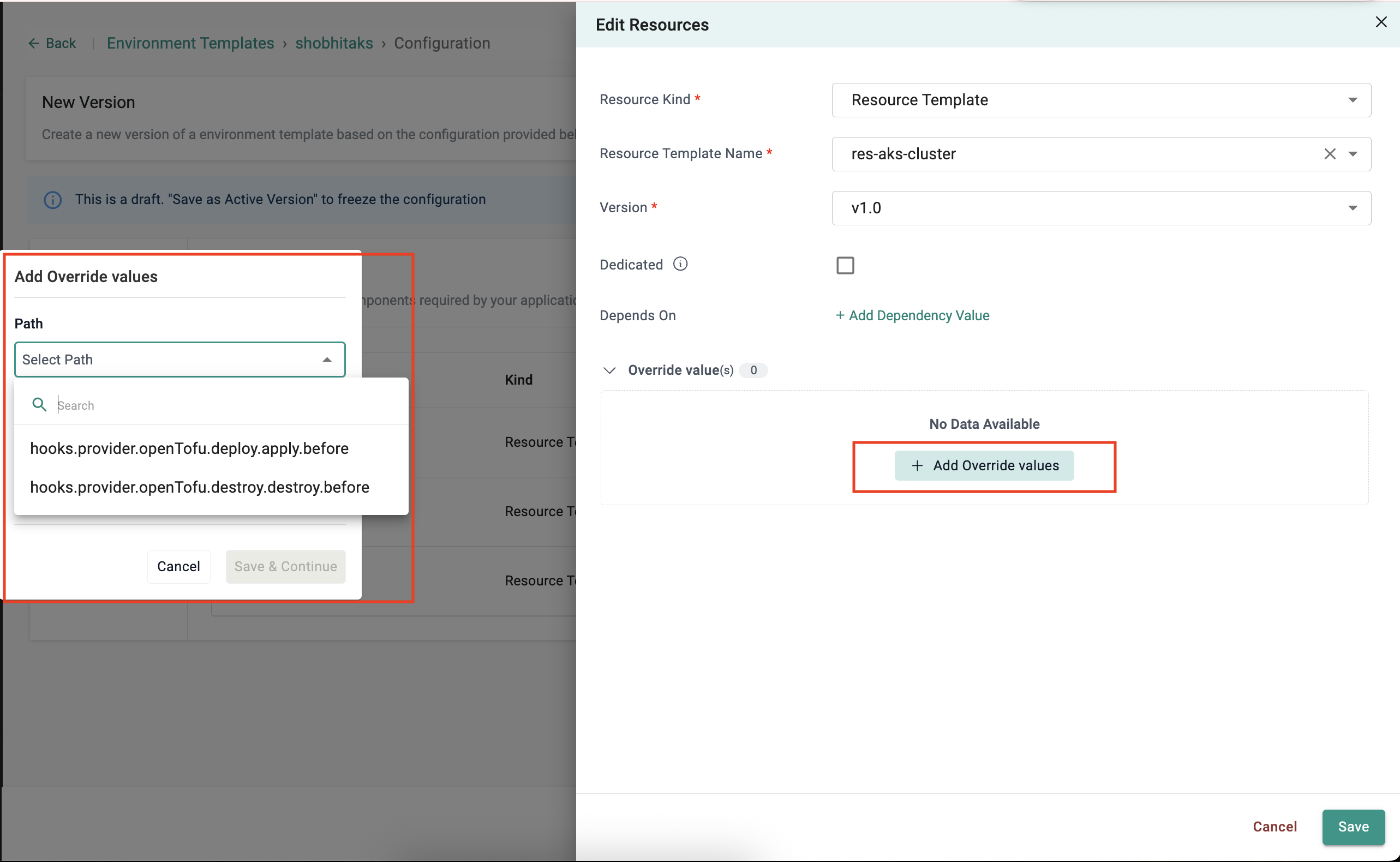Enable the Dedicated checkbox
Image resolution: width=1400 pixels, height=862 pixels.
pos(845,265)
